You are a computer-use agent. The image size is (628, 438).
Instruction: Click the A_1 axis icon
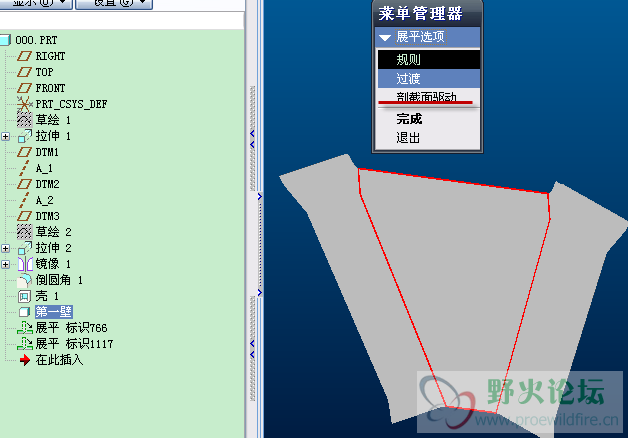tap(24, 168)
